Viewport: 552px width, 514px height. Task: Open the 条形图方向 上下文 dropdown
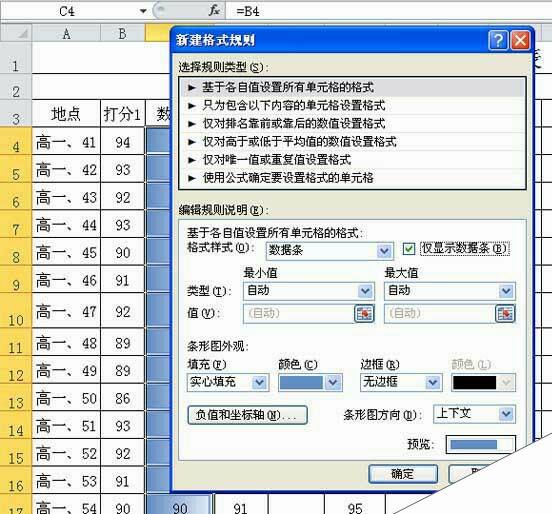[506, 414]
